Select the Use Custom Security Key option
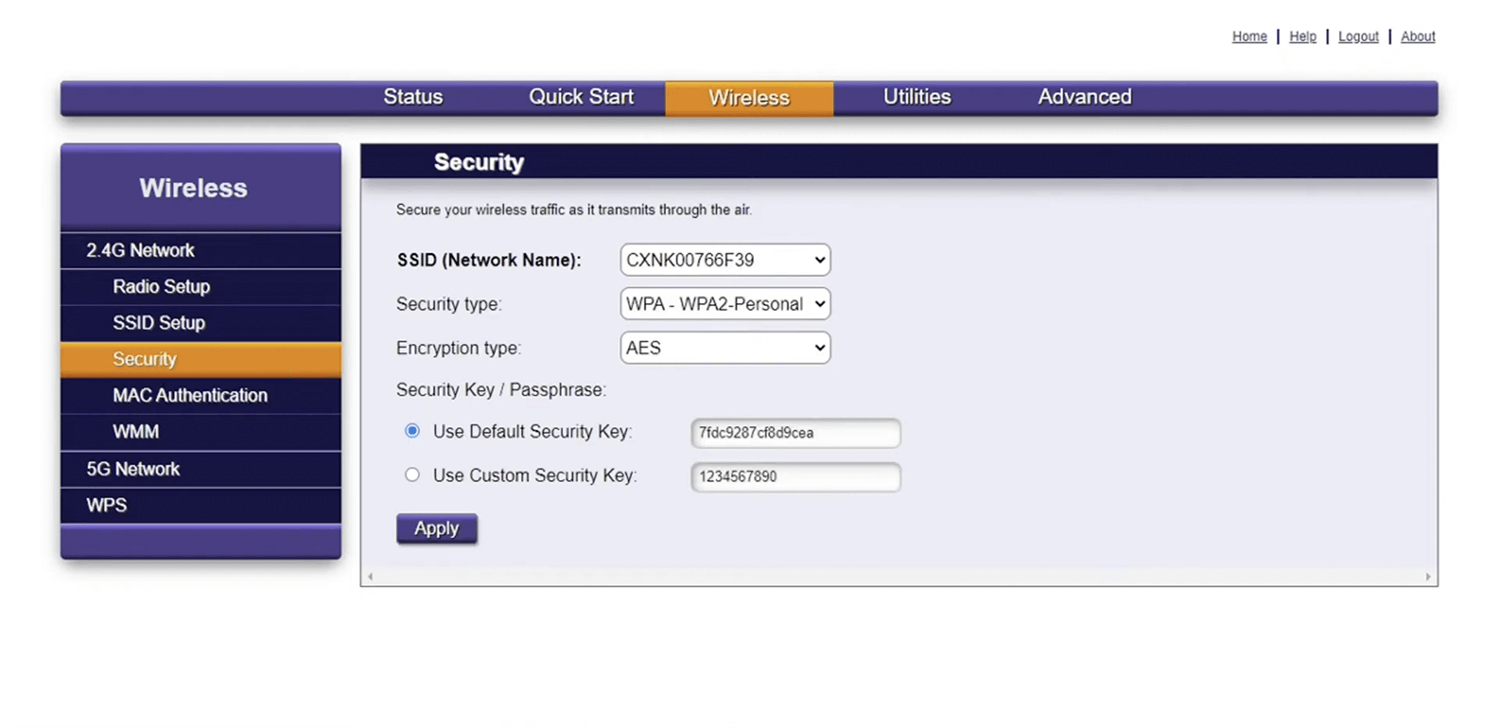Screen dimensions: 1500x728 pos(412,475)
